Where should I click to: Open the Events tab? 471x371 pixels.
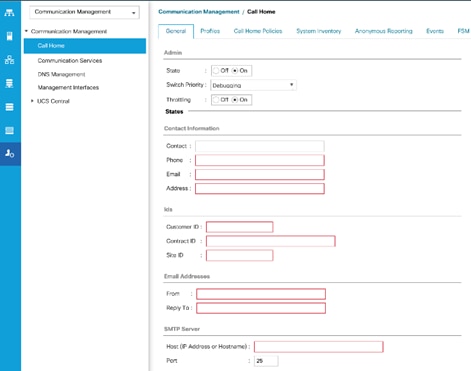435,31
